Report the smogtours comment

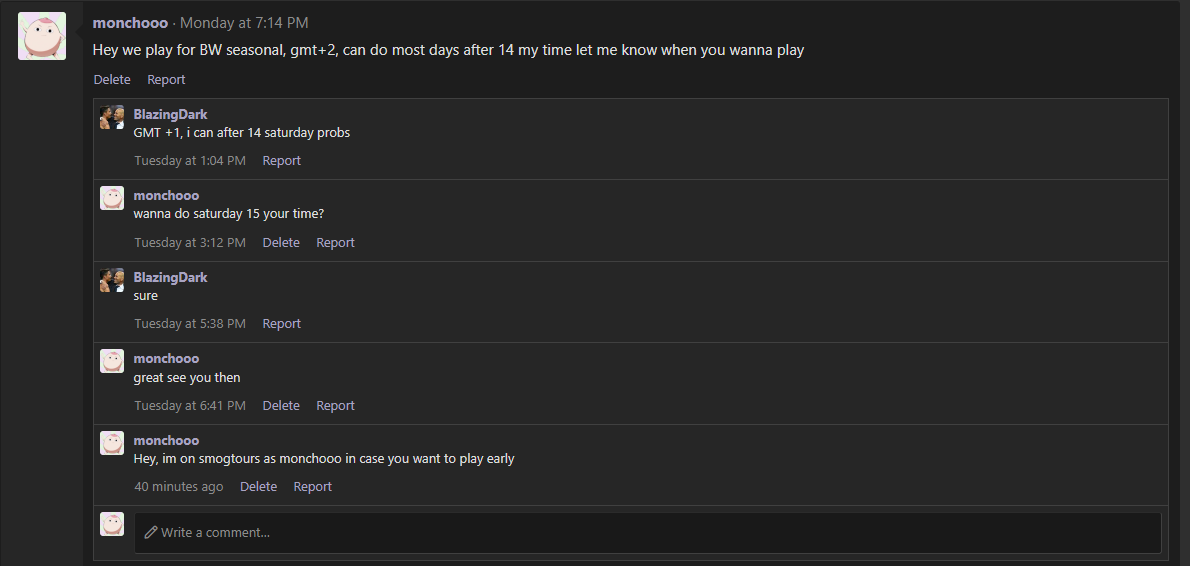click(x=313, y=487)
